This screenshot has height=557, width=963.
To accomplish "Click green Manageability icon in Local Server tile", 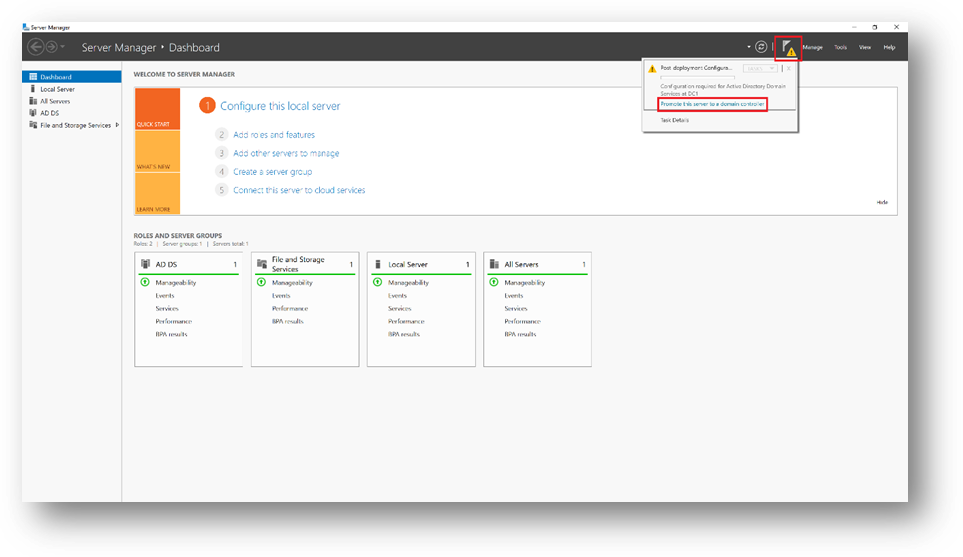I will click(x=378, y=282).
